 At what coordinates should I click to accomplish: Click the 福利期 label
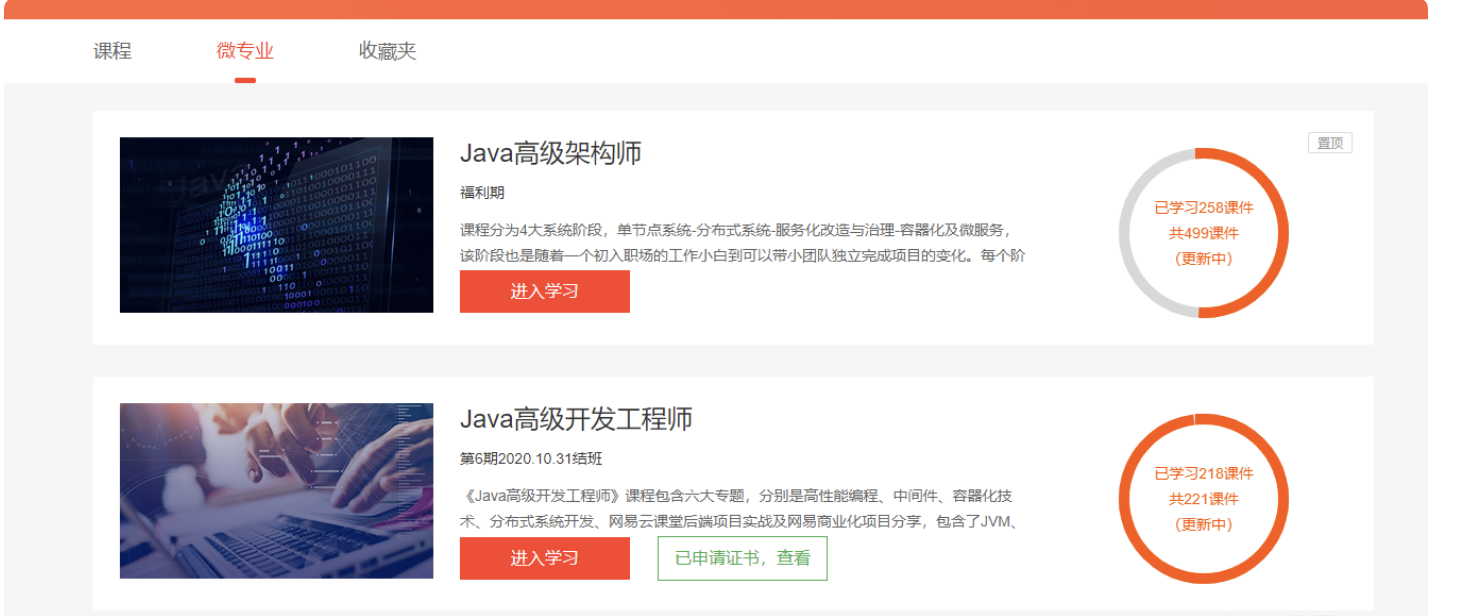[x=482, y=193]
